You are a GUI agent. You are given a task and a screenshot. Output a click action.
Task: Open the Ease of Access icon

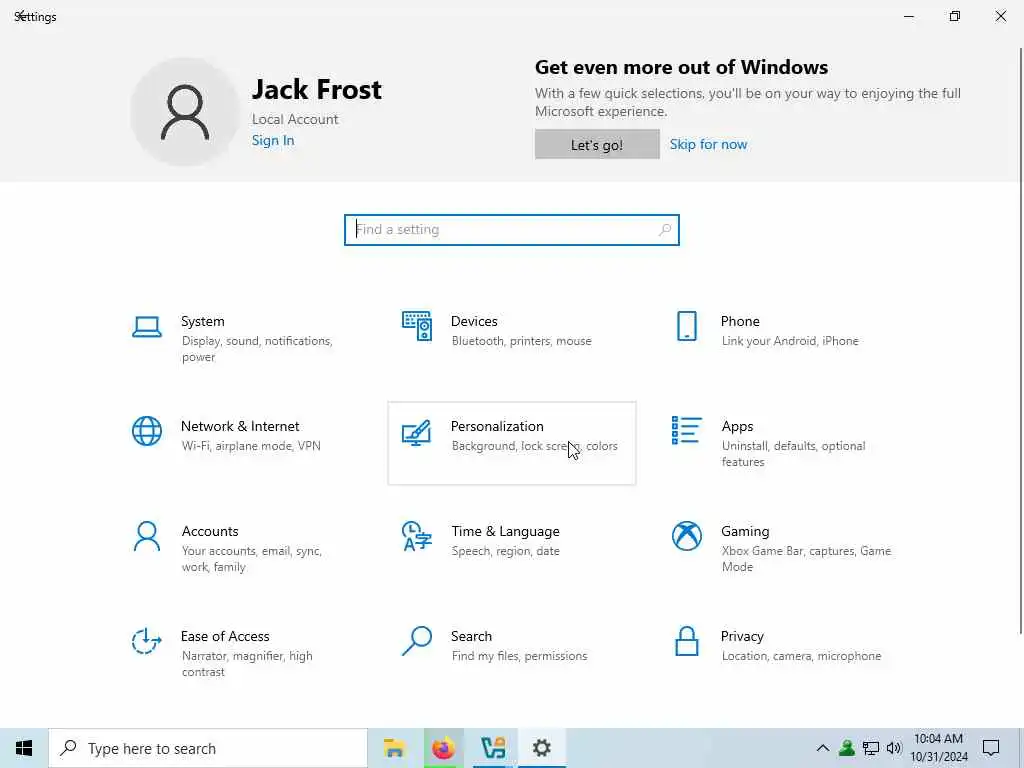pos(147,641)
